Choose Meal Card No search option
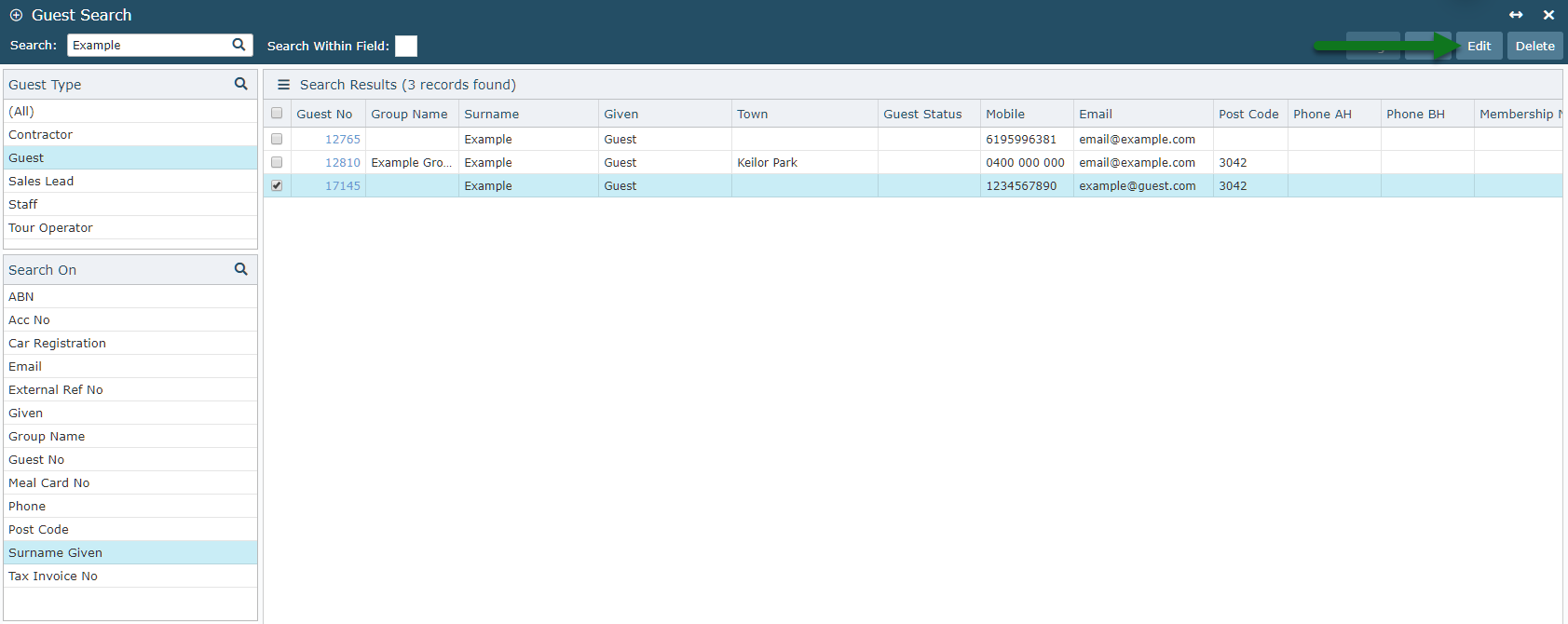 pos(130,482)
